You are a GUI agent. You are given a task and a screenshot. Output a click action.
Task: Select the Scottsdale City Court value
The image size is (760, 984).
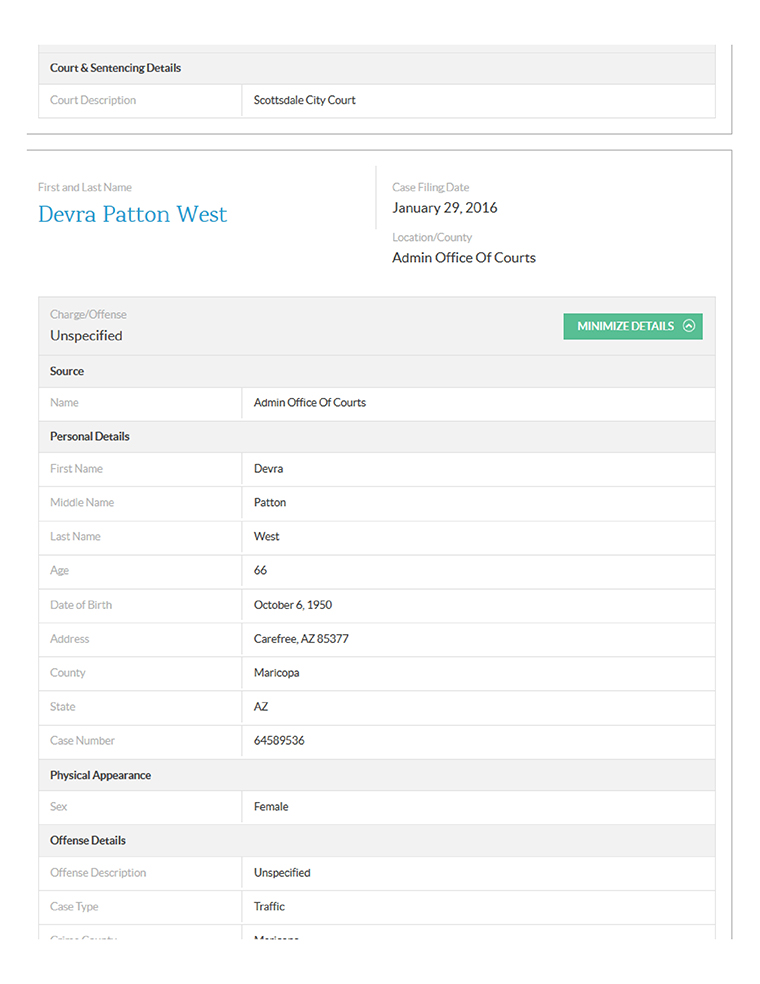[x=304, y=100]
